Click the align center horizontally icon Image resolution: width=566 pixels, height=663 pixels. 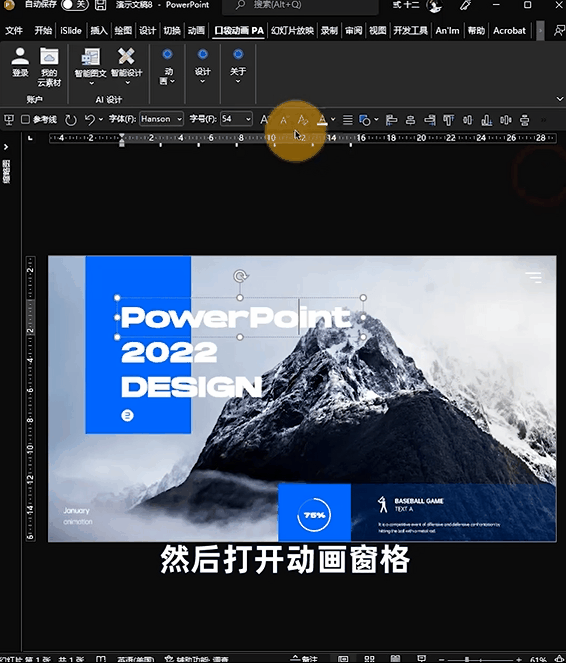coord(410,121)
